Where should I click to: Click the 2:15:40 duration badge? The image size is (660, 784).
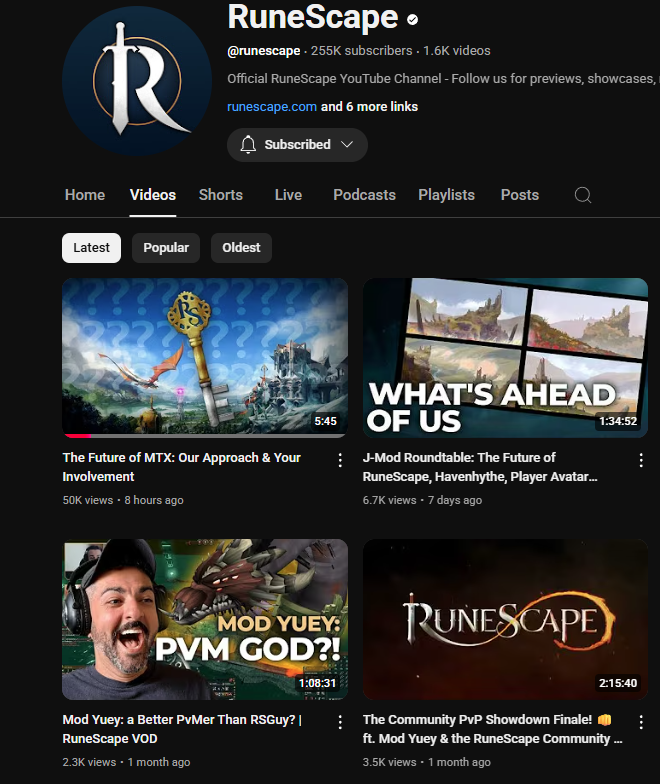tap(618, 683)
